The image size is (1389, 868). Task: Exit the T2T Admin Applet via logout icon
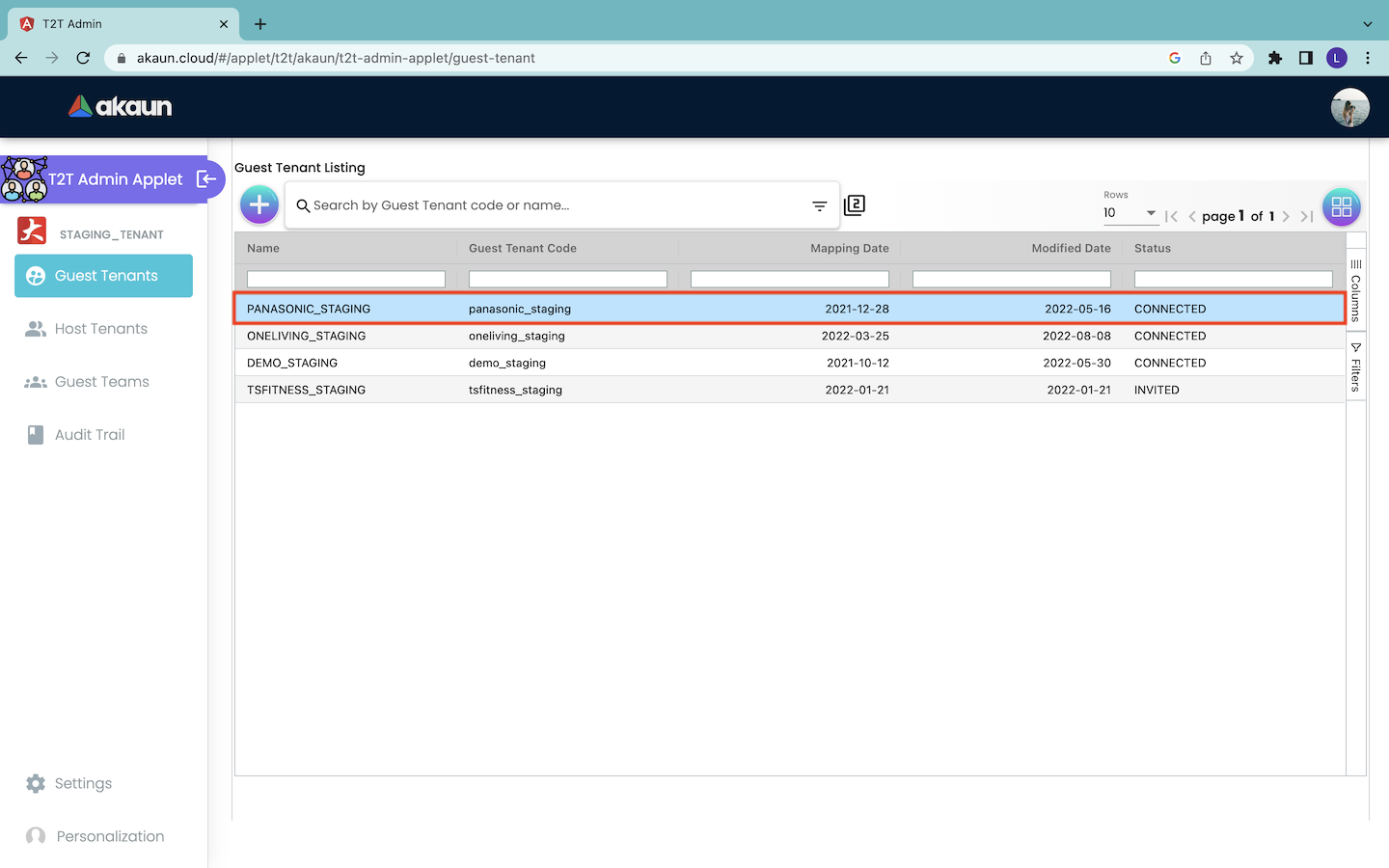click(x=205, y=178)
